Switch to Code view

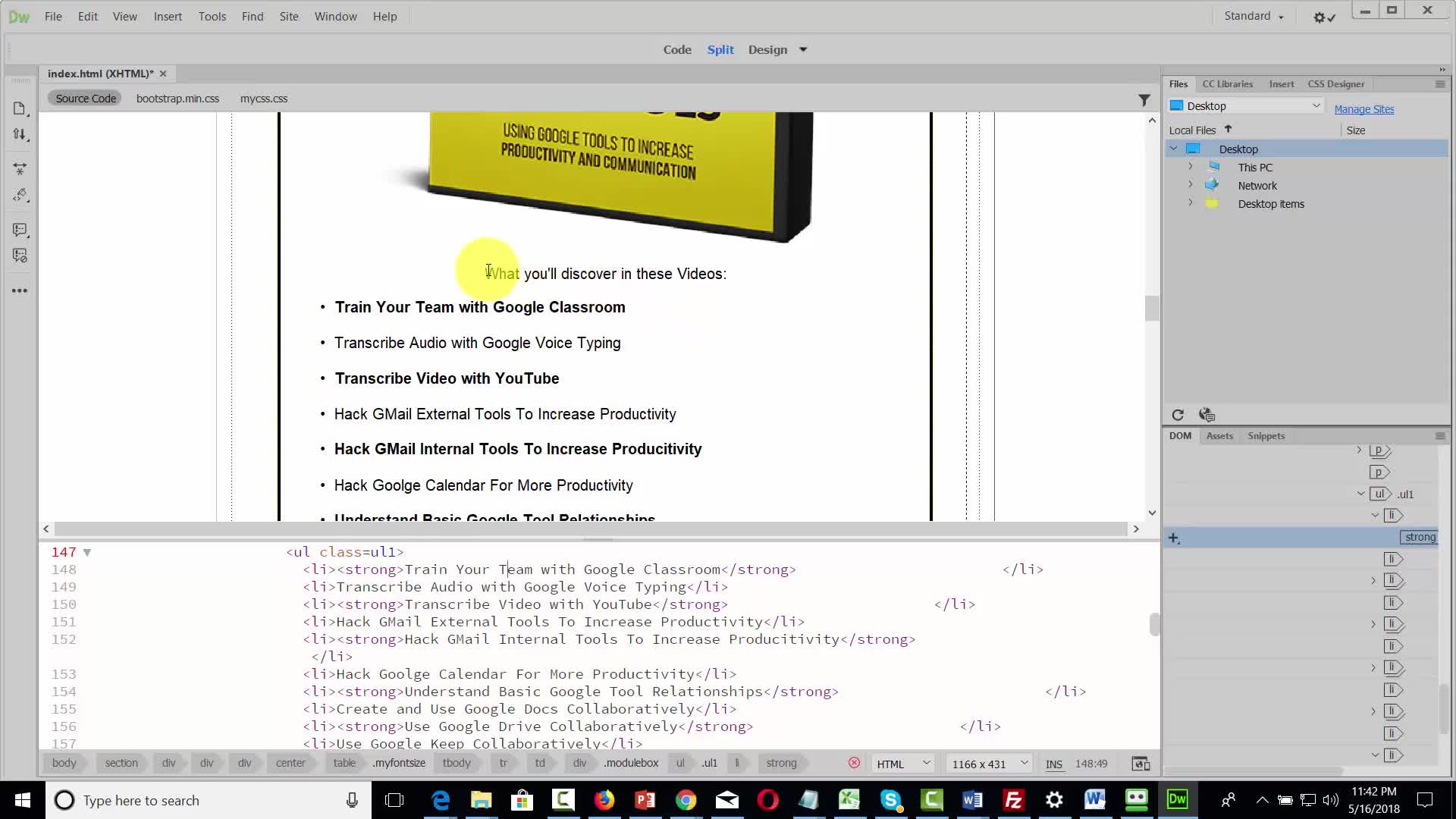pos(677,50)
